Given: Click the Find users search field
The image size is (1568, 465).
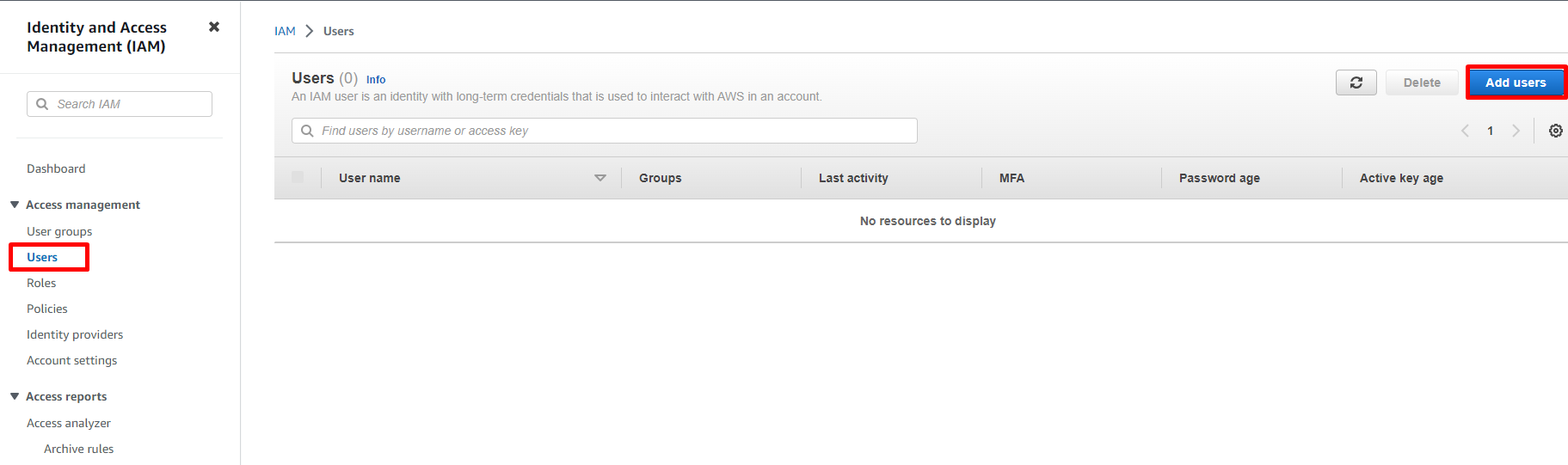Looking at the screenshot, I should 604,131.
